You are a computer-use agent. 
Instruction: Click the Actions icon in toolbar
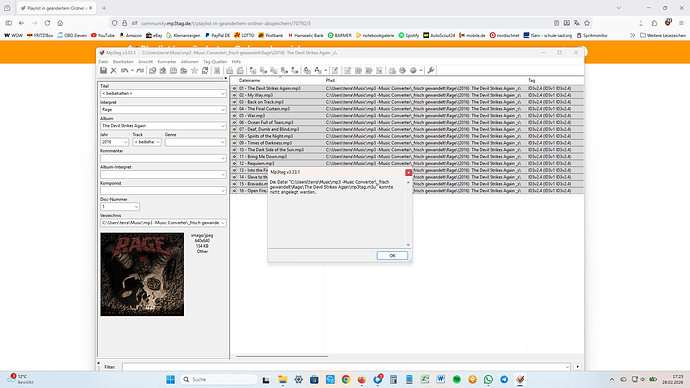pos(307,70)
